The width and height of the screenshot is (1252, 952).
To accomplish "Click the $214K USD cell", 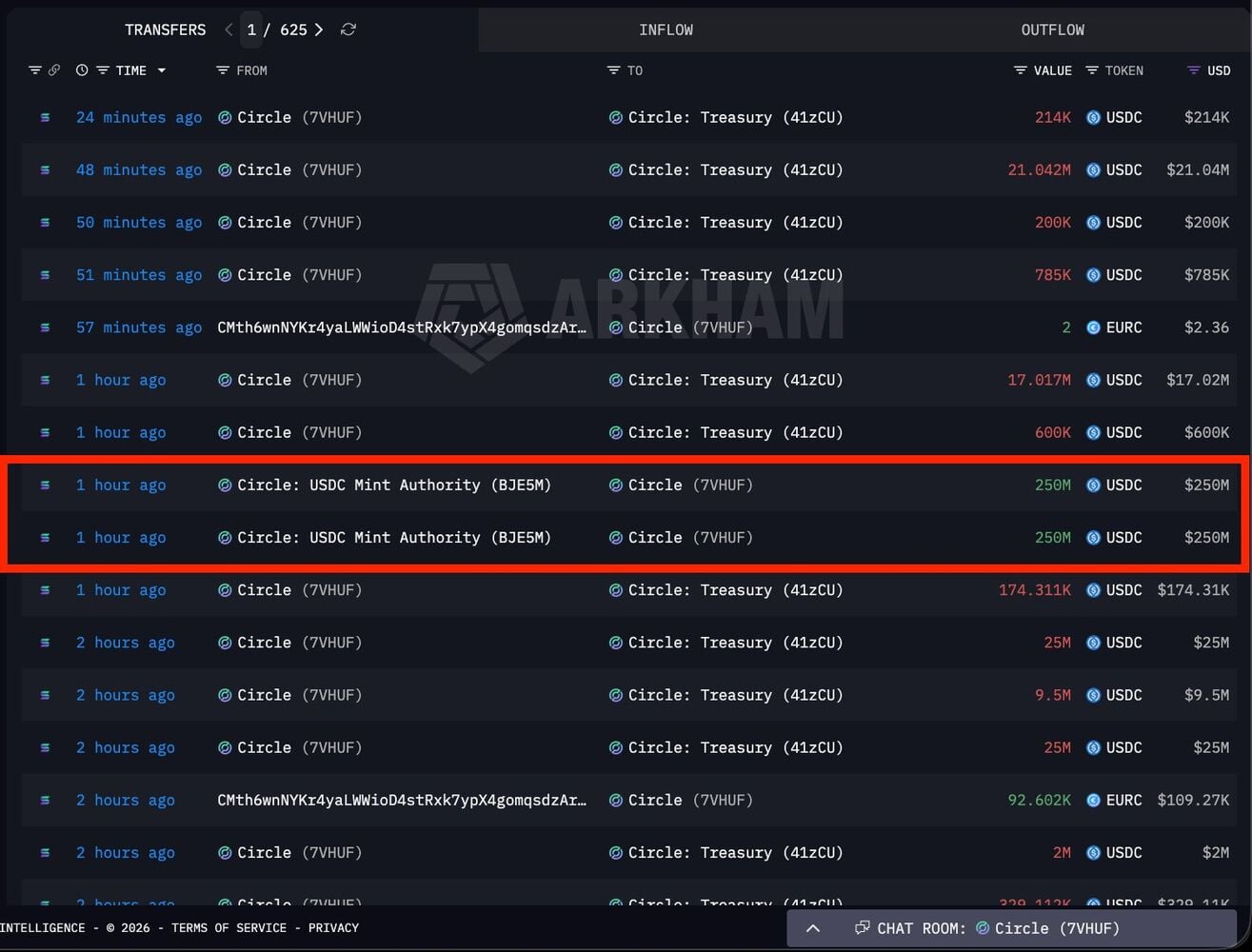I will (1207, 117).
